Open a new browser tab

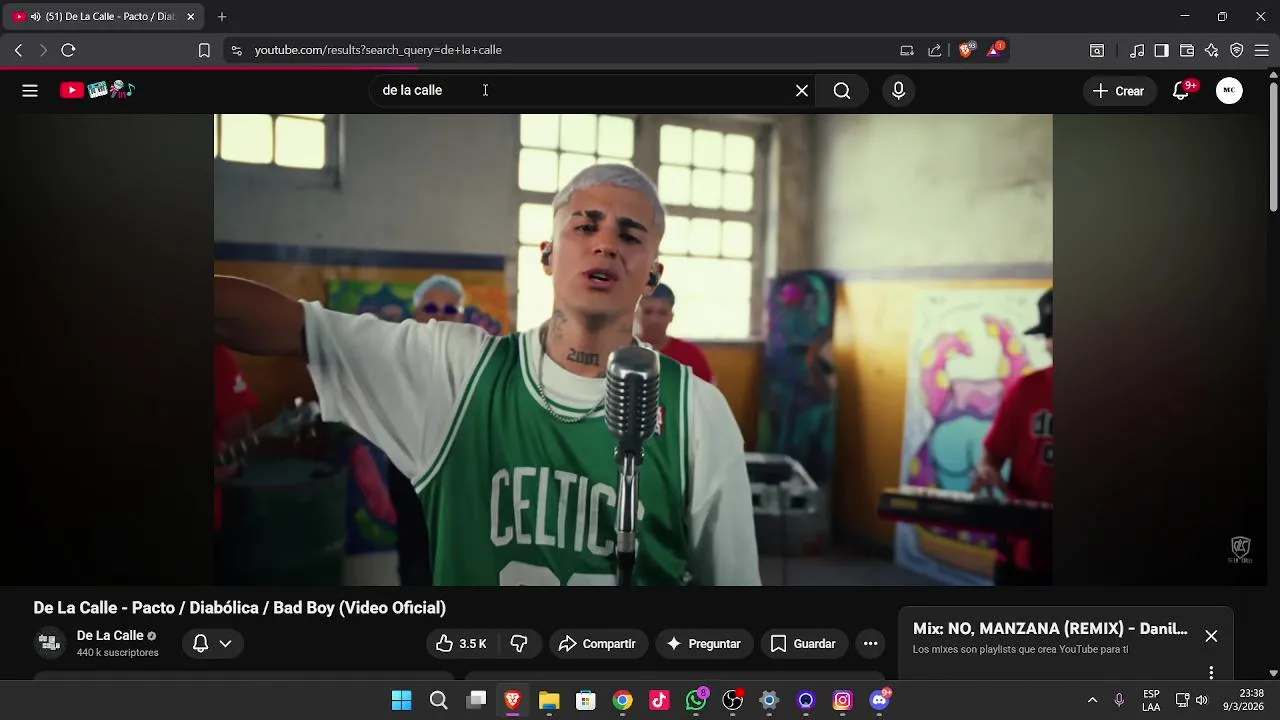coord(222,16)
